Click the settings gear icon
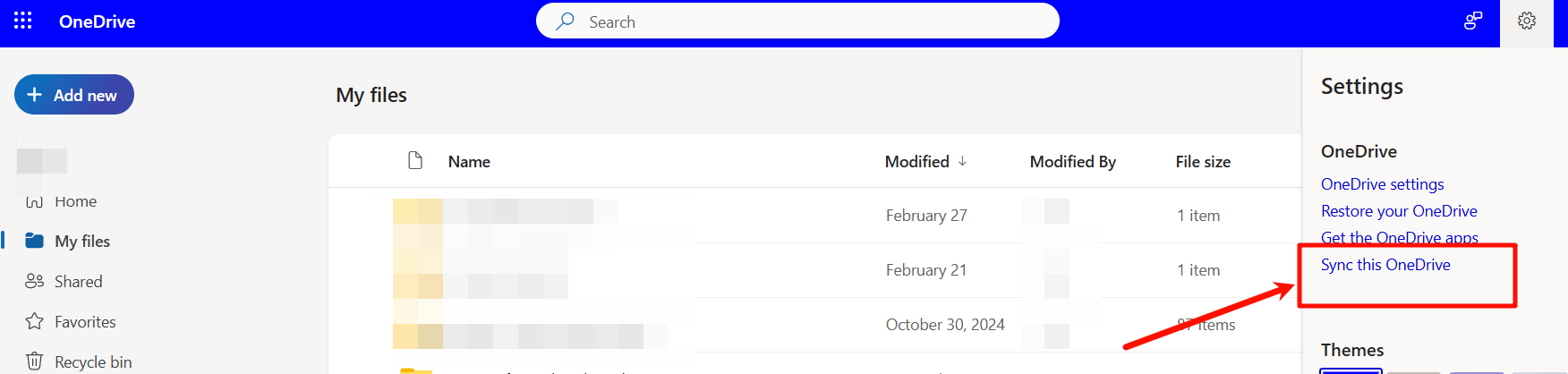The width and height of the screenshot is (1568, 374). coord(1527,21)
